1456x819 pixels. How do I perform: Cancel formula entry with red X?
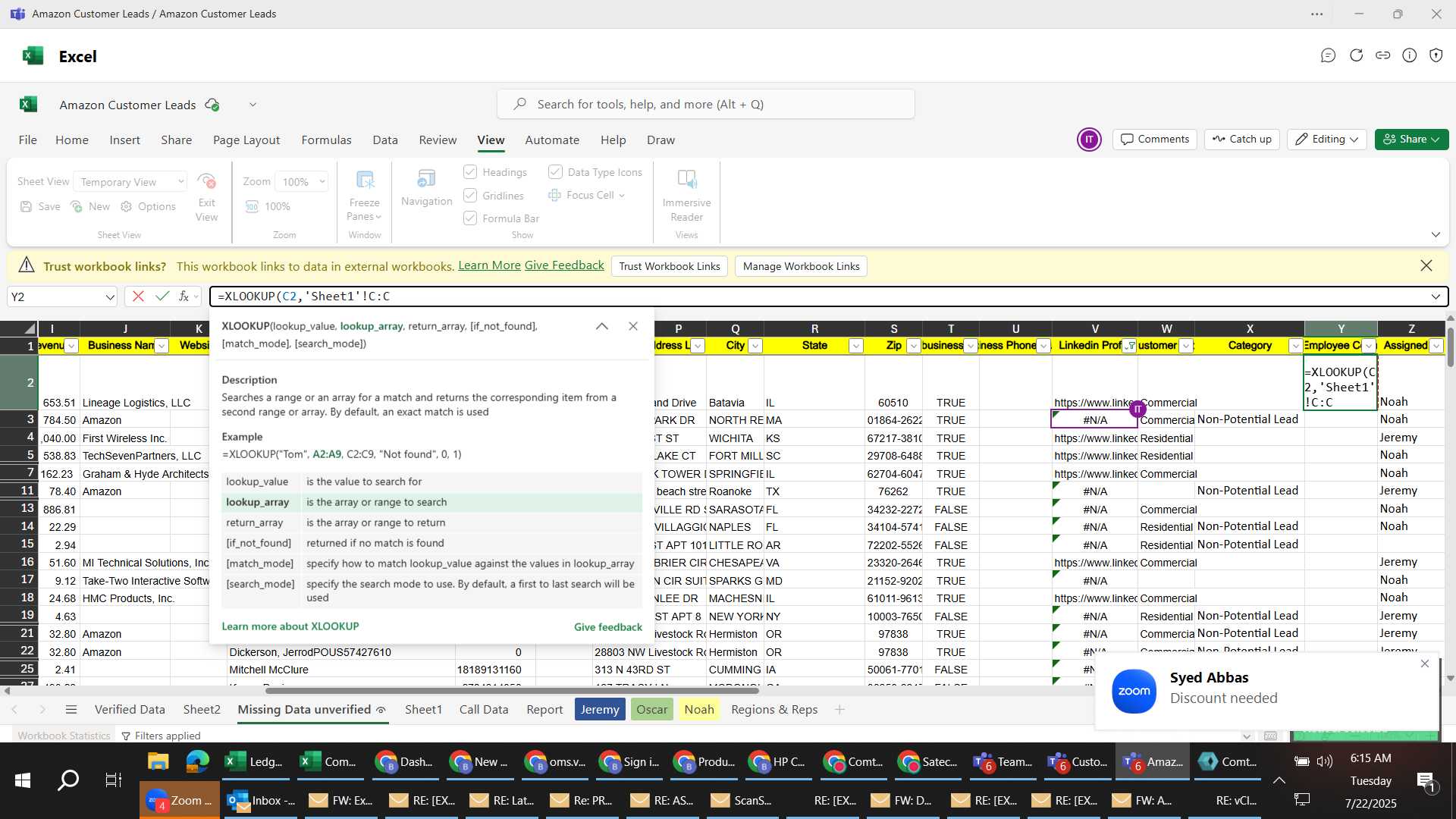(138, 297)
